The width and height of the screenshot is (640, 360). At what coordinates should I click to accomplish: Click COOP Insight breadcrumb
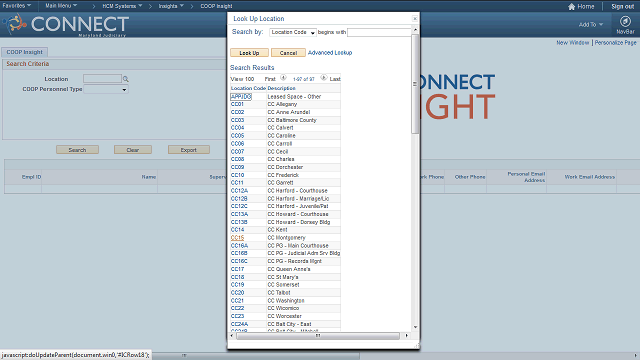click(x=216, y=6)
